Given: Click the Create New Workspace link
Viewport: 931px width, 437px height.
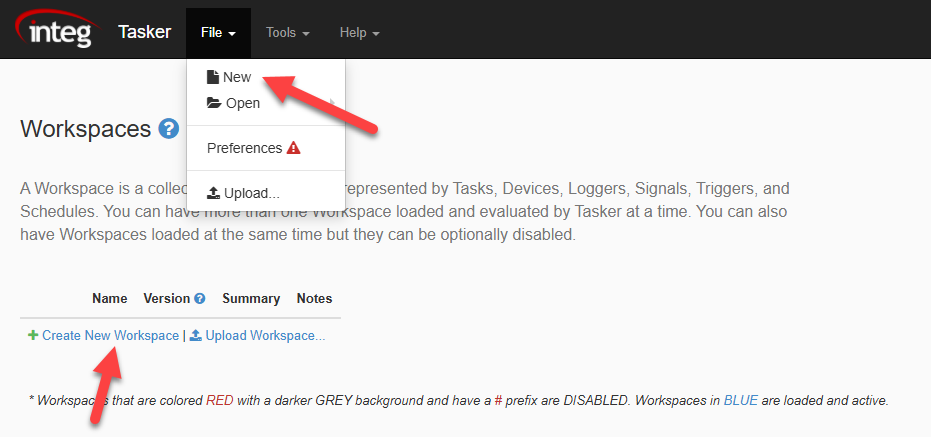Looking at the screenshot, I should [x=110, y=336].
